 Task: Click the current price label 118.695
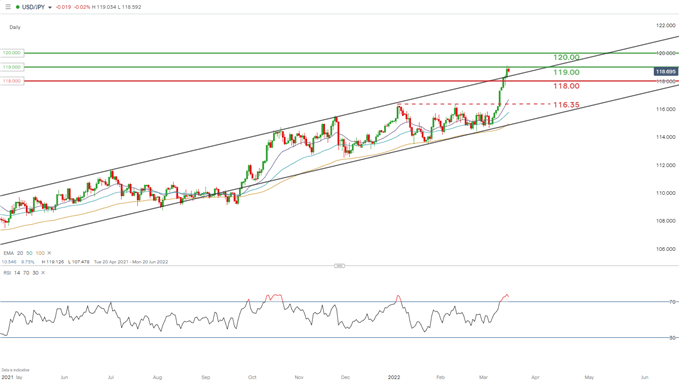666,71
